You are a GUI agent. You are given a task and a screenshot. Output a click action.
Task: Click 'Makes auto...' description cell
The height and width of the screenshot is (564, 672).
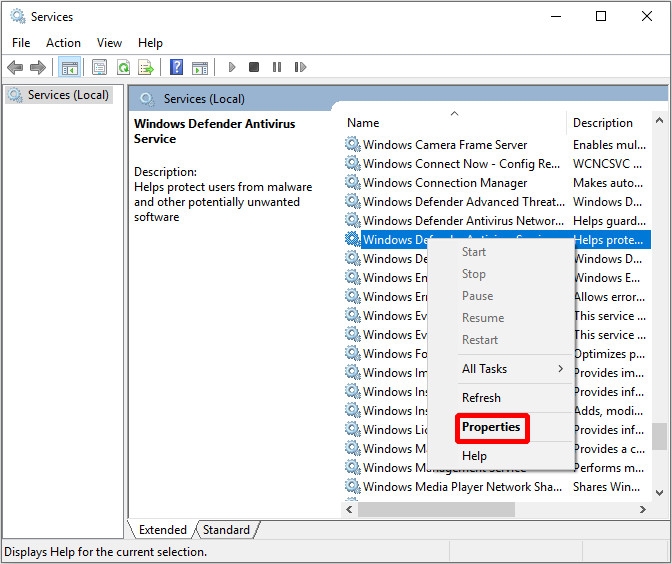[608, 183]
